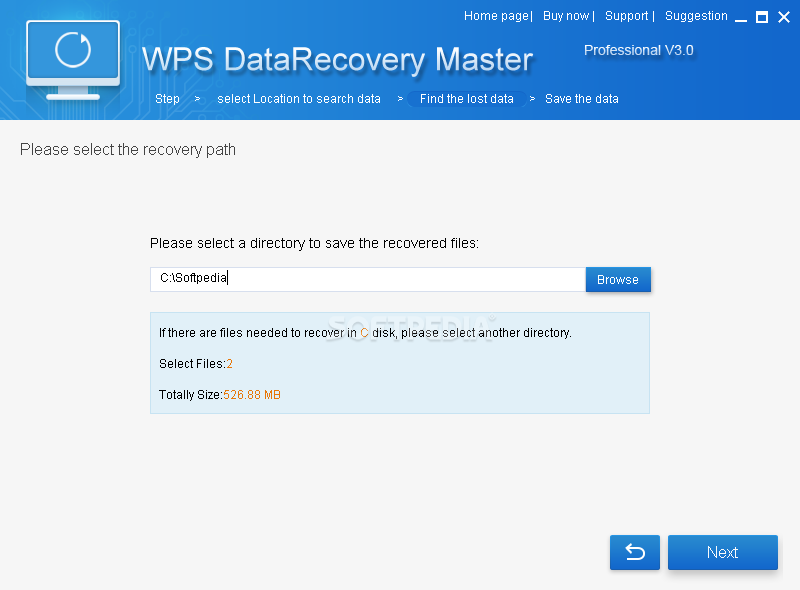Open the Home page link
The width and height of the screenshot is (800, 590).
[496, 16]
